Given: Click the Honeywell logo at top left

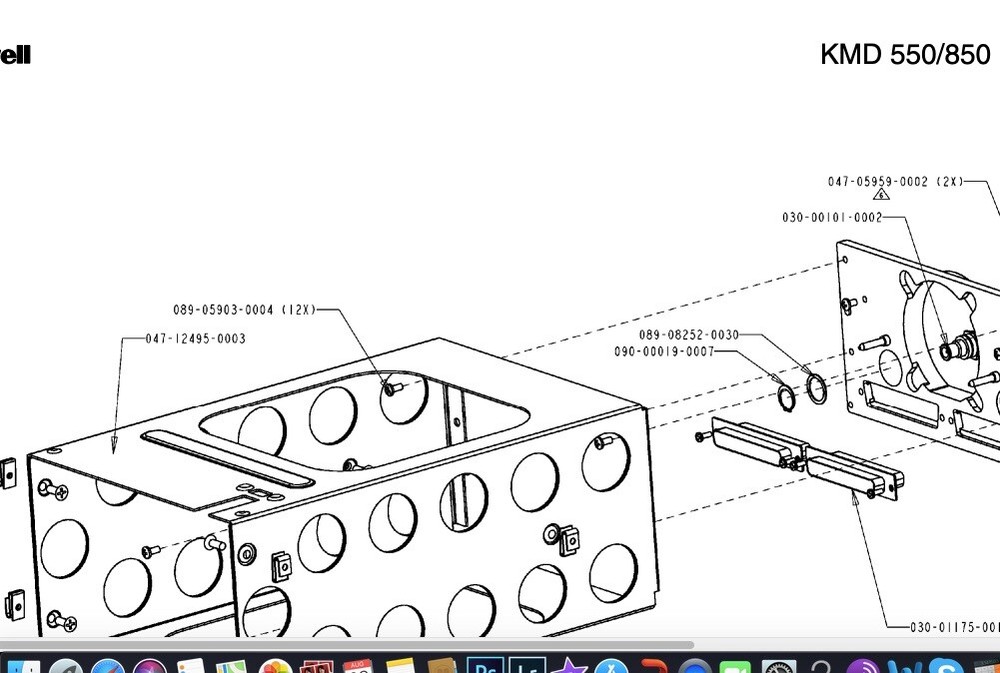Looking at the screenshot, I should point(14,56).
